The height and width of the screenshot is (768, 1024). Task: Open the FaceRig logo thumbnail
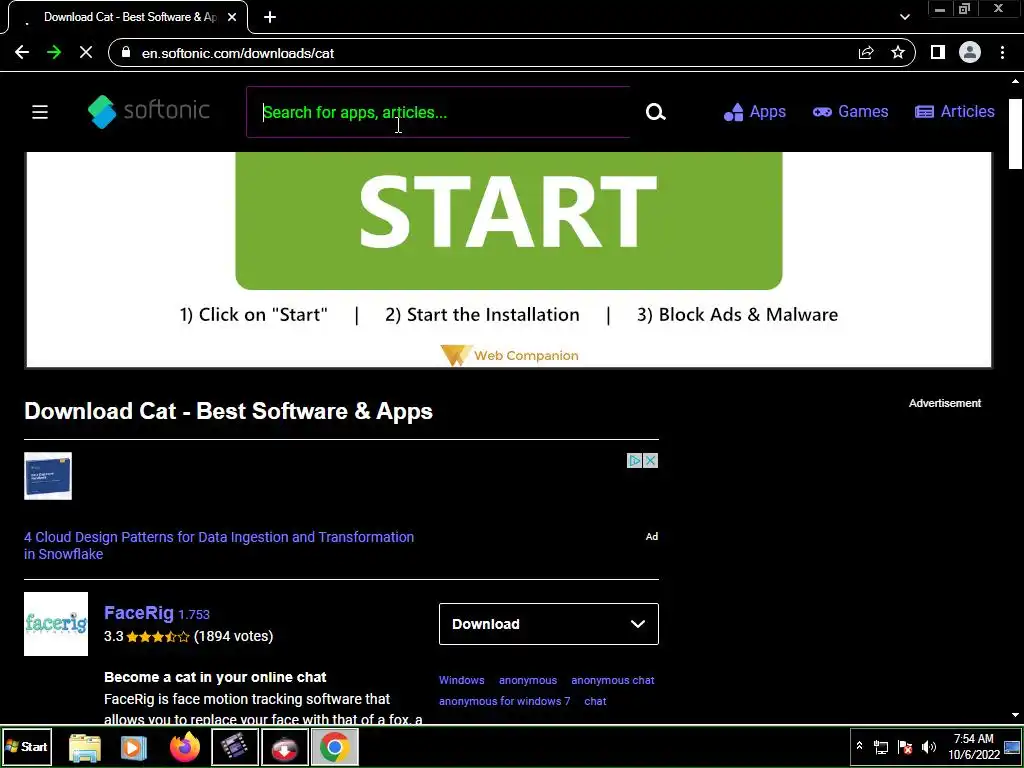click(56, 624)
